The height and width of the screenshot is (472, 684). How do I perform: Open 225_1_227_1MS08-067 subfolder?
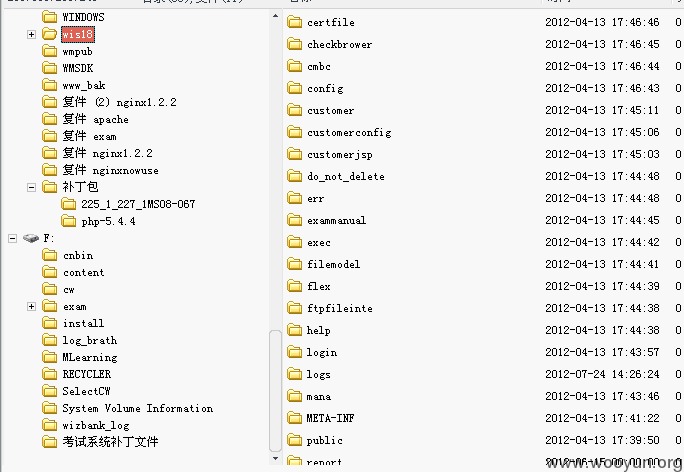pos(138,204)
